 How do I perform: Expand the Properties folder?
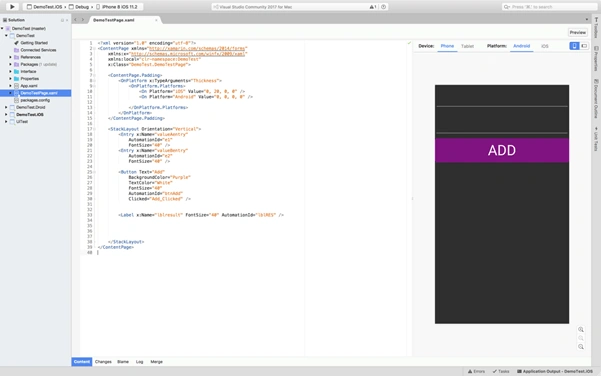pos(10,79)
